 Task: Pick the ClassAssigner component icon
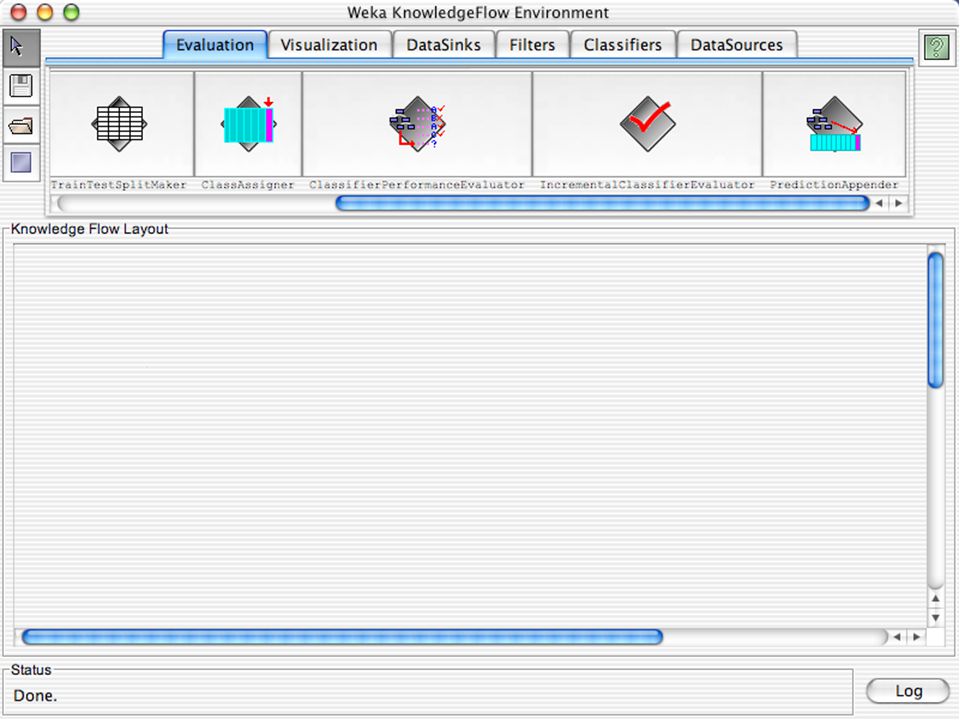248,124
